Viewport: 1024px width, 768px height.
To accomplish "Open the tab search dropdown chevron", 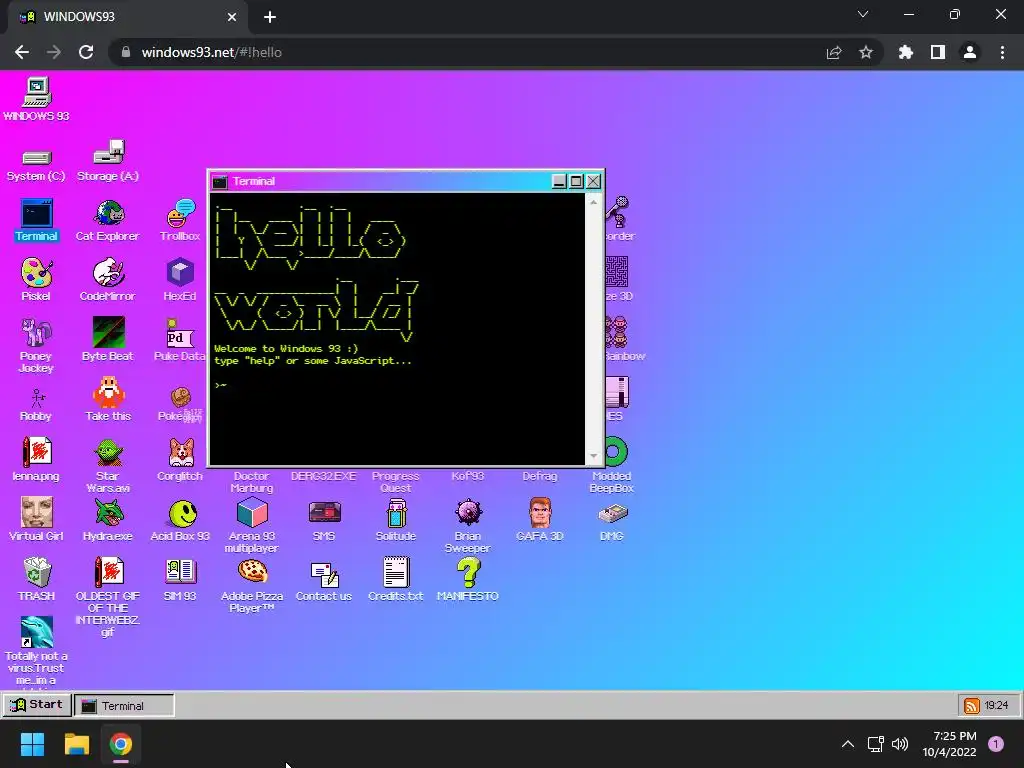I will [x=863, y=14].
